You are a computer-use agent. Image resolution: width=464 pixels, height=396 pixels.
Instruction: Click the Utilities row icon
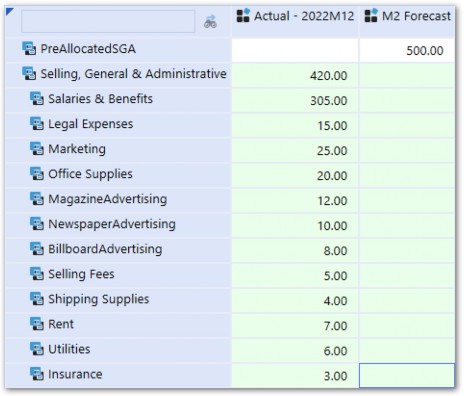click(37, 349)
